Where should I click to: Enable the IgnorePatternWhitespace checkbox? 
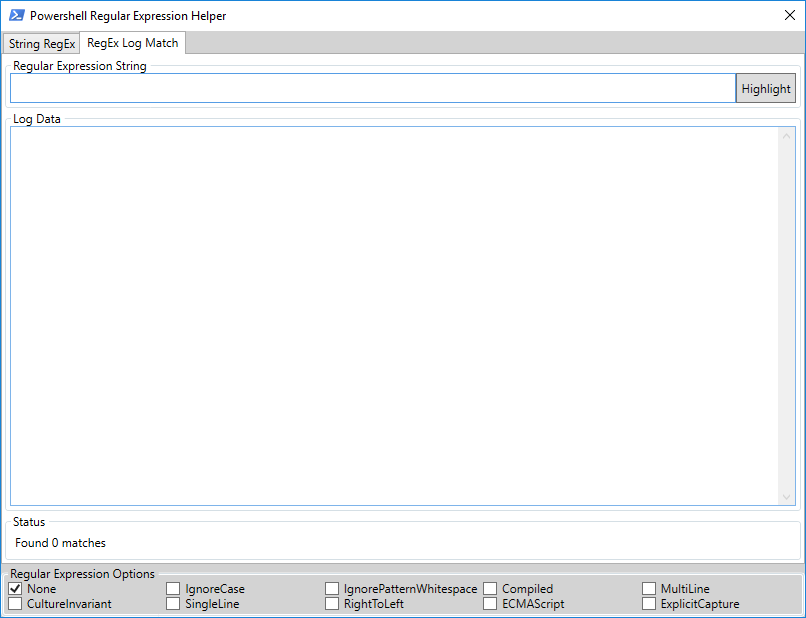(332, 589)
